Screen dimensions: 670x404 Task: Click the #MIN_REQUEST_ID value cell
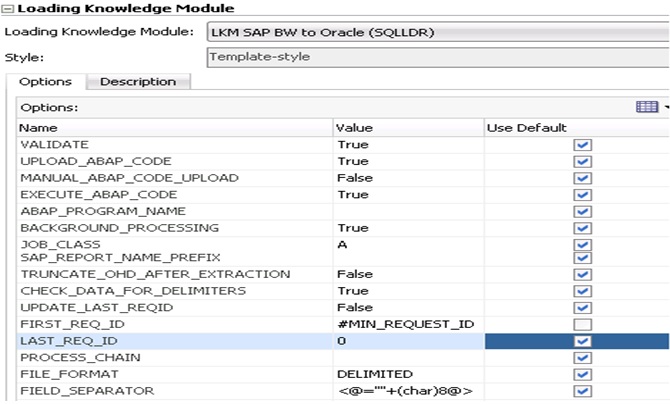click(408, 324)
